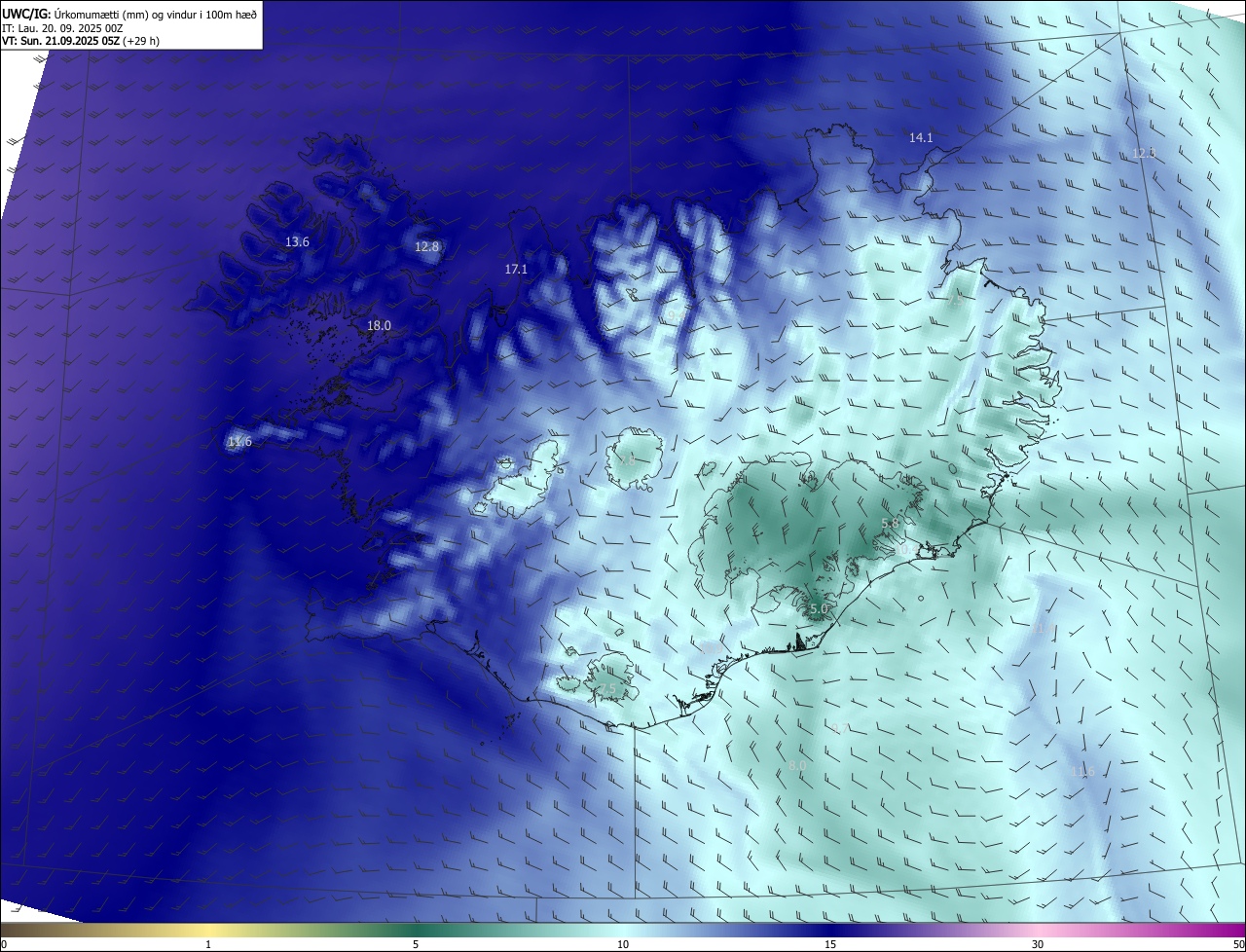Click the 'VT: Sun. 21.09.2025 05Z (+29 h)' line
The width and height of the screenshot is (1246, 952).
pos(81,41)
